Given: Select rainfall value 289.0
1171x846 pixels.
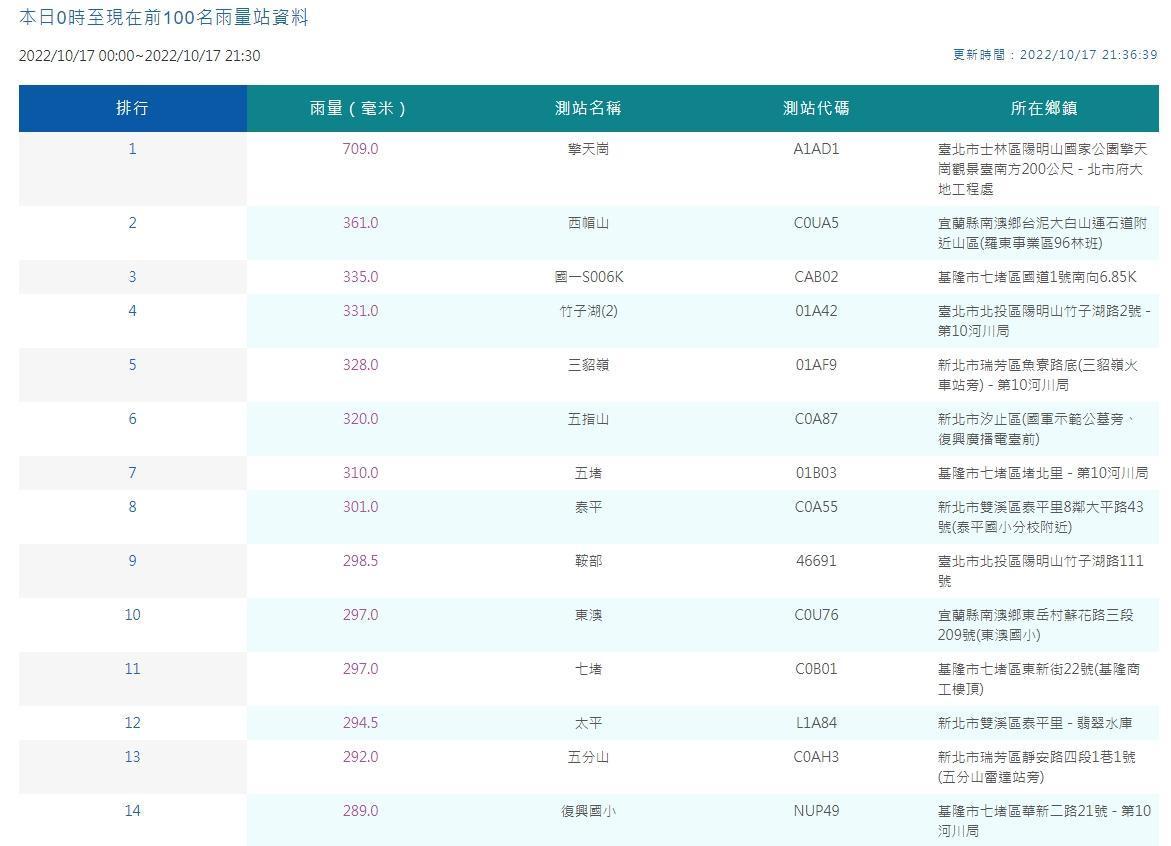Looking at the screenshot, I should (x=361, y=811).
